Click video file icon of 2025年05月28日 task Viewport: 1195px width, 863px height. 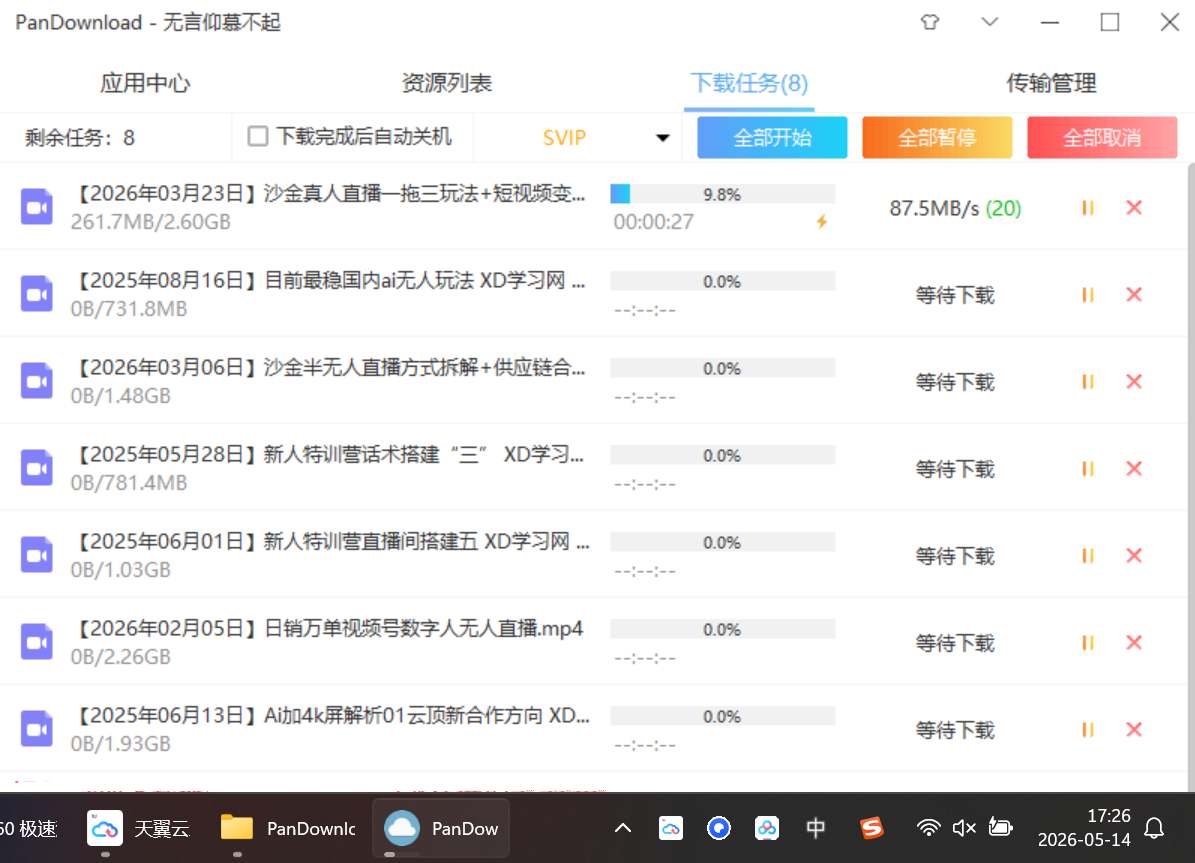pyautogui.click(x=37, y=468)
